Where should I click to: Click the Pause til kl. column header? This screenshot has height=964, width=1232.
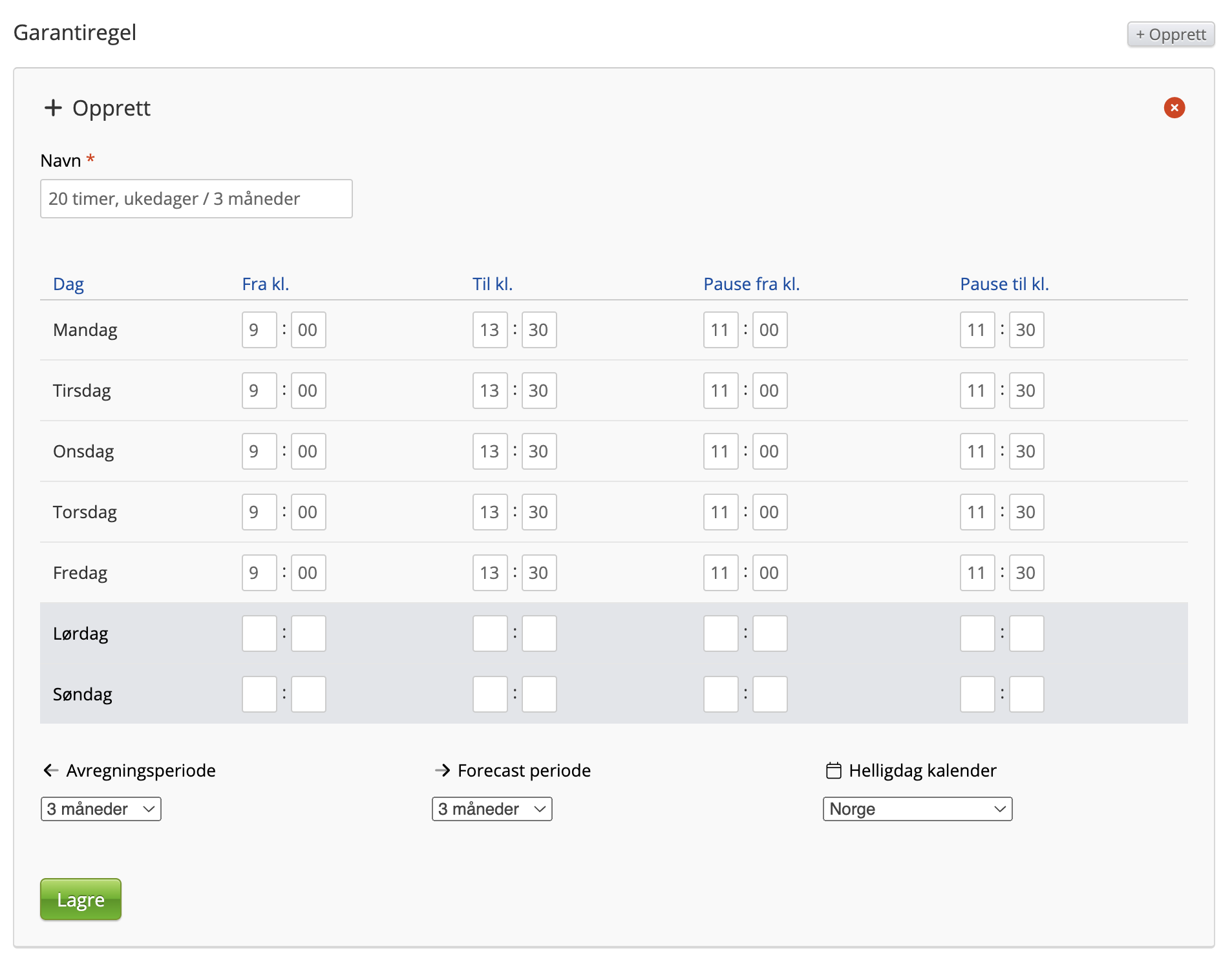(x=1004, y=284)
